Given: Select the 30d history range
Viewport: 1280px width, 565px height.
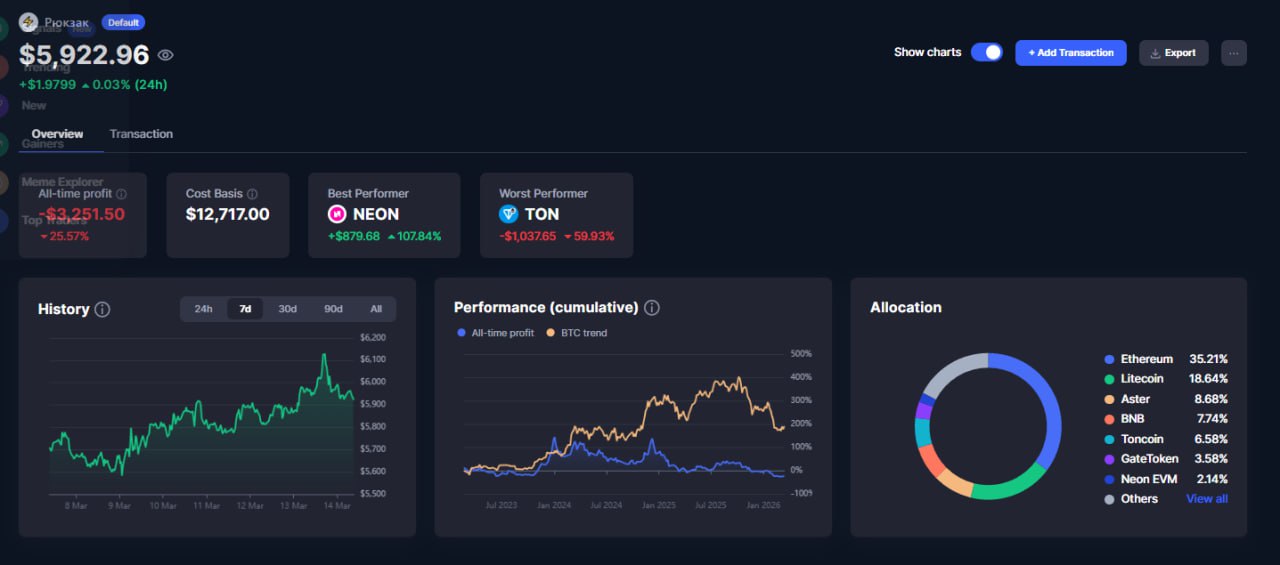Looking at the screenshot, I should 287,309.
